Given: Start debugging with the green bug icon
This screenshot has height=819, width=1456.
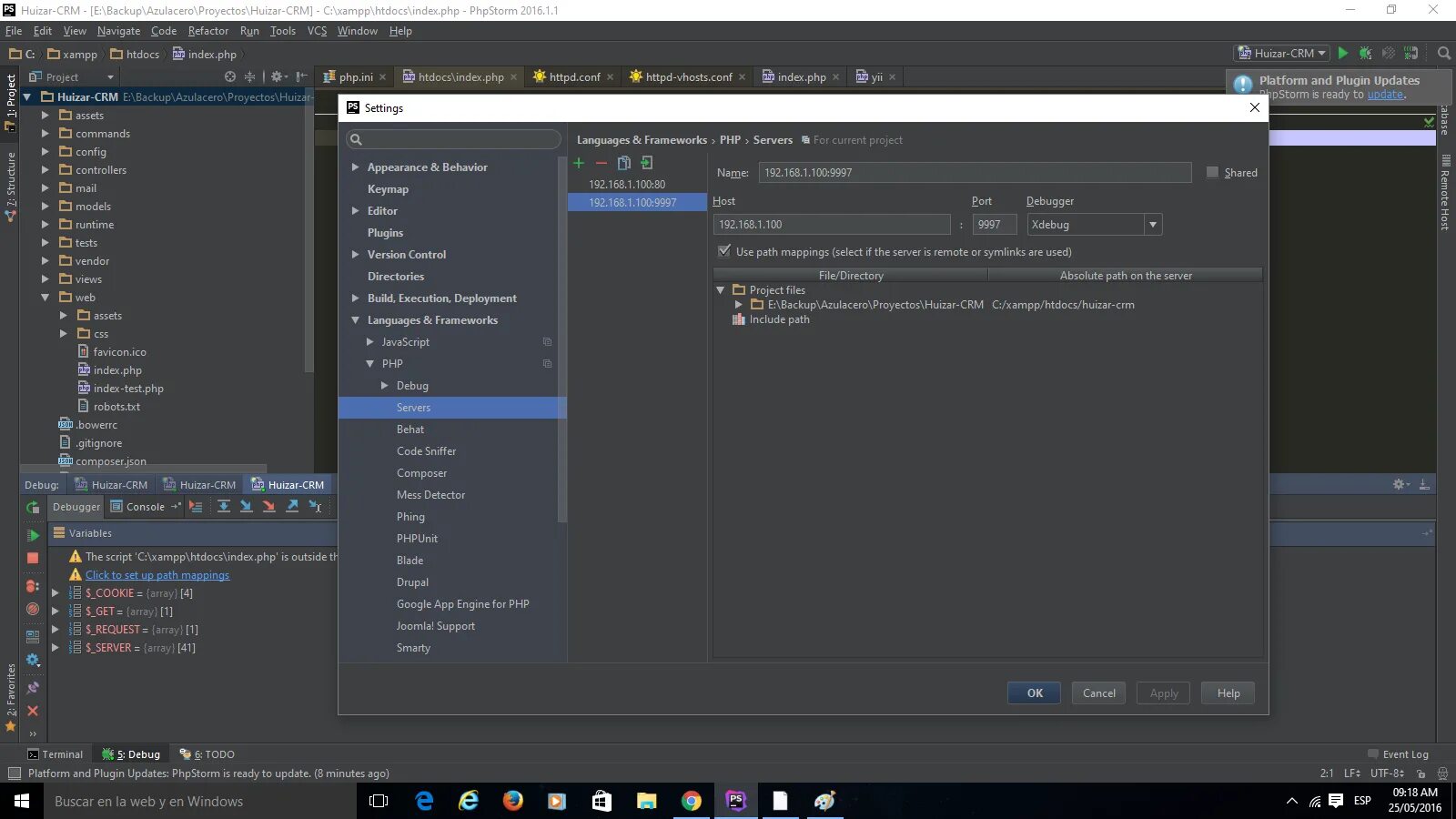Looking at the screenshot, I should (x=1365, y=53).
